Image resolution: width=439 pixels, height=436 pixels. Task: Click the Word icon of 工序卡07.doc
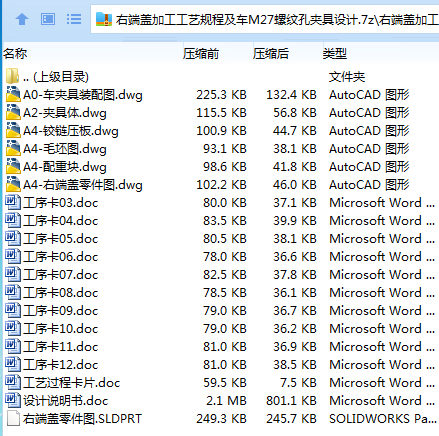coord(13,274)
